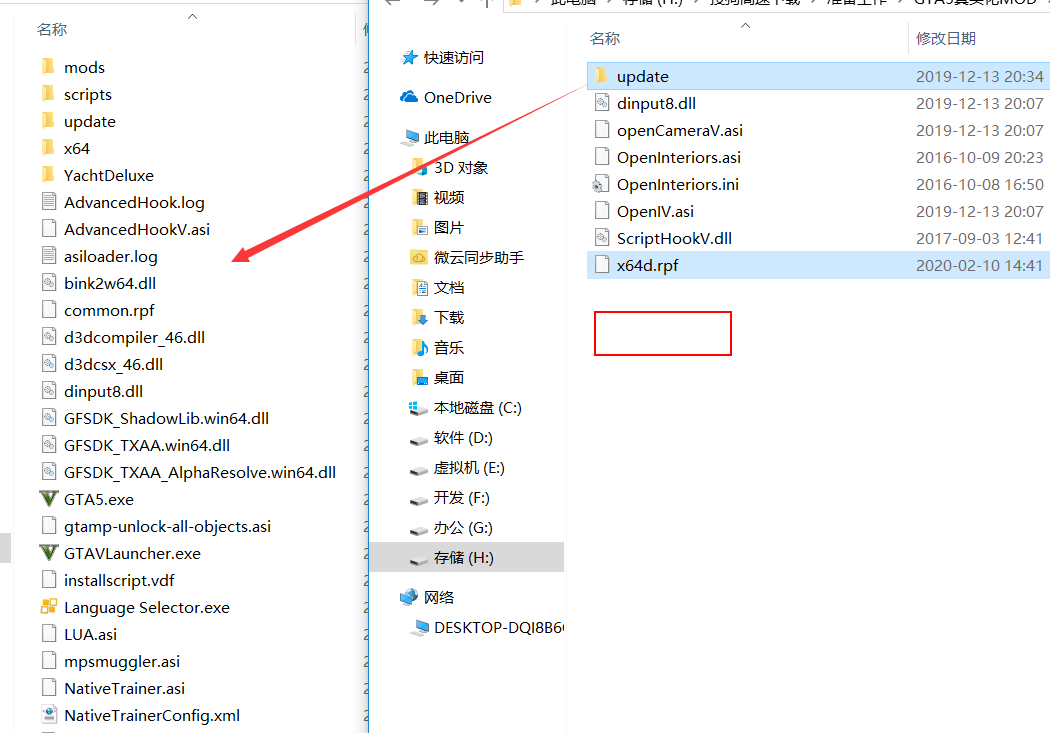The height and width of the screenshot is (733, 1050).
Task: Select d3dcsx_46.dll file
Action: point(113,363)
